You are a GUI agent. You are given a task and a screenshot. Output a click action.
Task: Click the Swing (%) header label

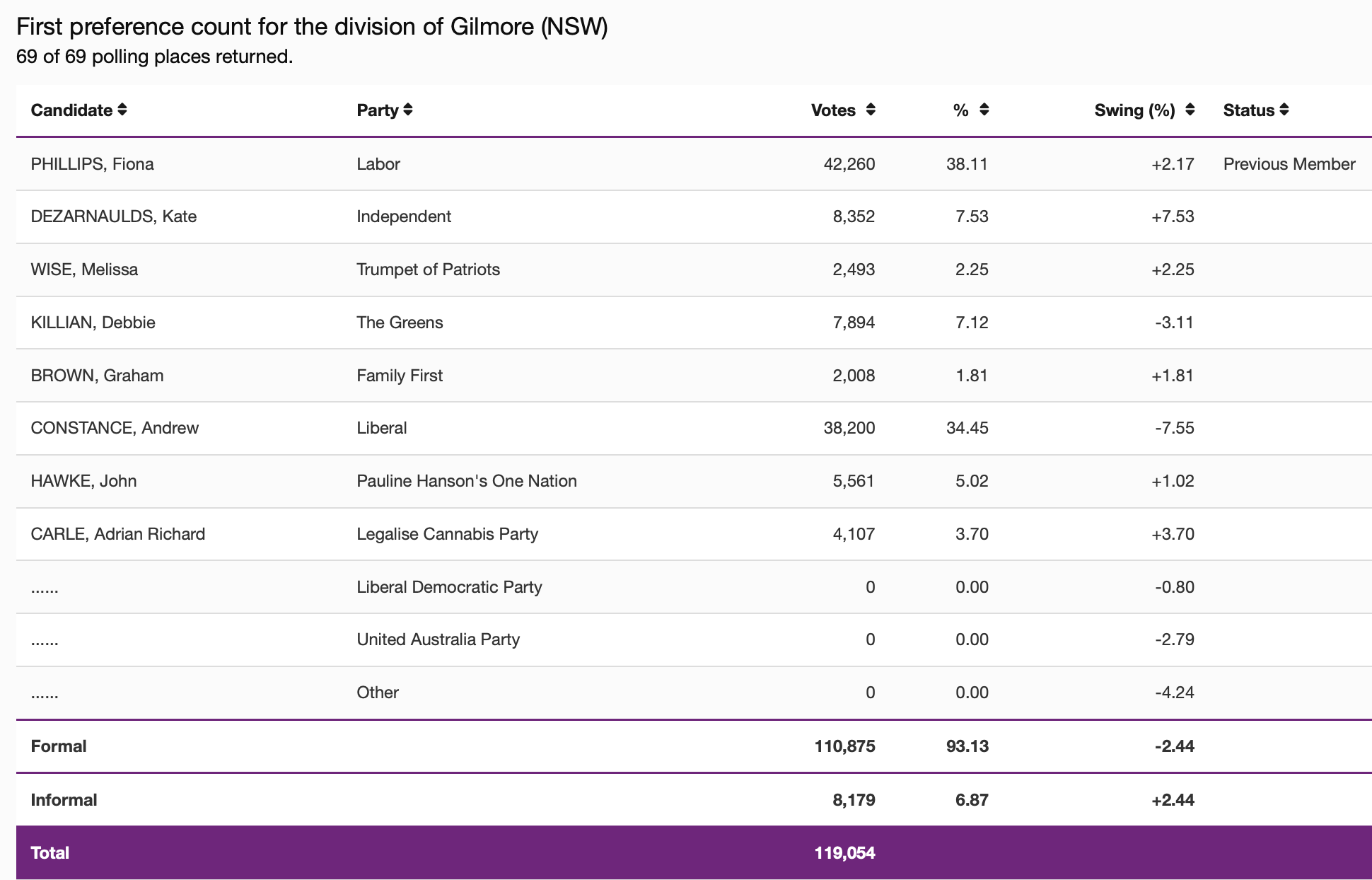click(x=1134, y=110)
